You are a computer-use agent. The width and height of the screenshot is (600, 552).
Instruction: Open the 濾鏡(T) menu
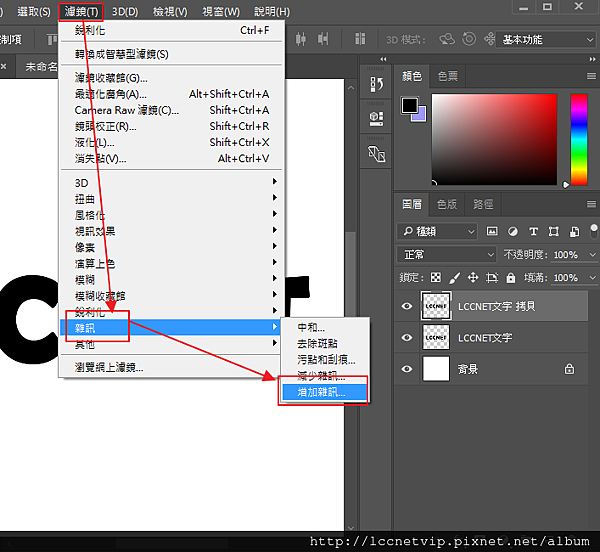tap(81, 11)
